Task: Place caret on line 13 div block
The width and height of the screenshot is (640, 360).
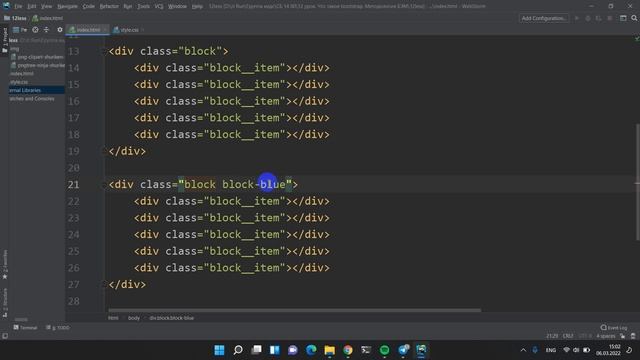Action: click(x=168, y=51)
